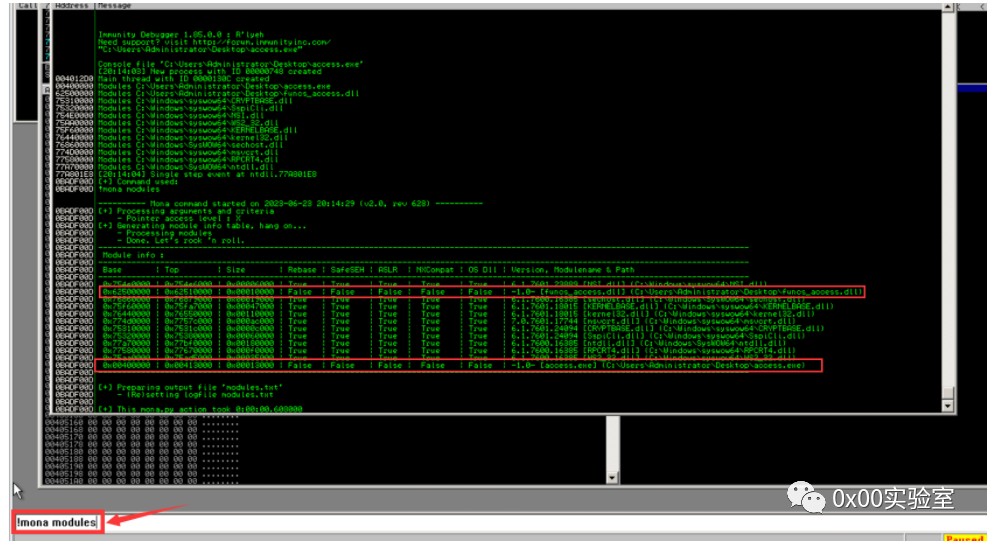
Task: Click the yellow Paused status indicator
Action: click(964, 538)
